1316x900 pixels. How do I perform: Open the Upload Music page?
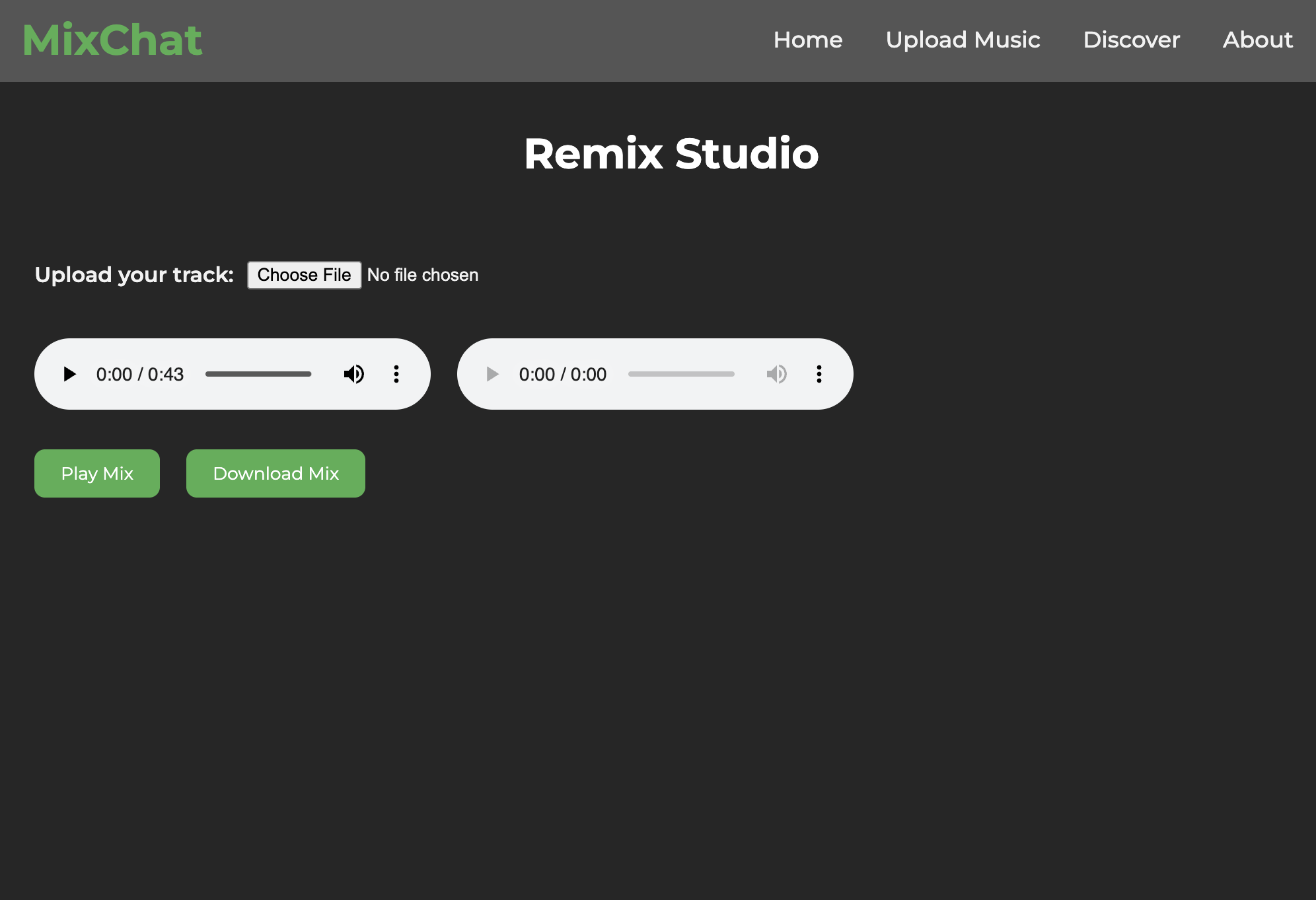(963, 40)
